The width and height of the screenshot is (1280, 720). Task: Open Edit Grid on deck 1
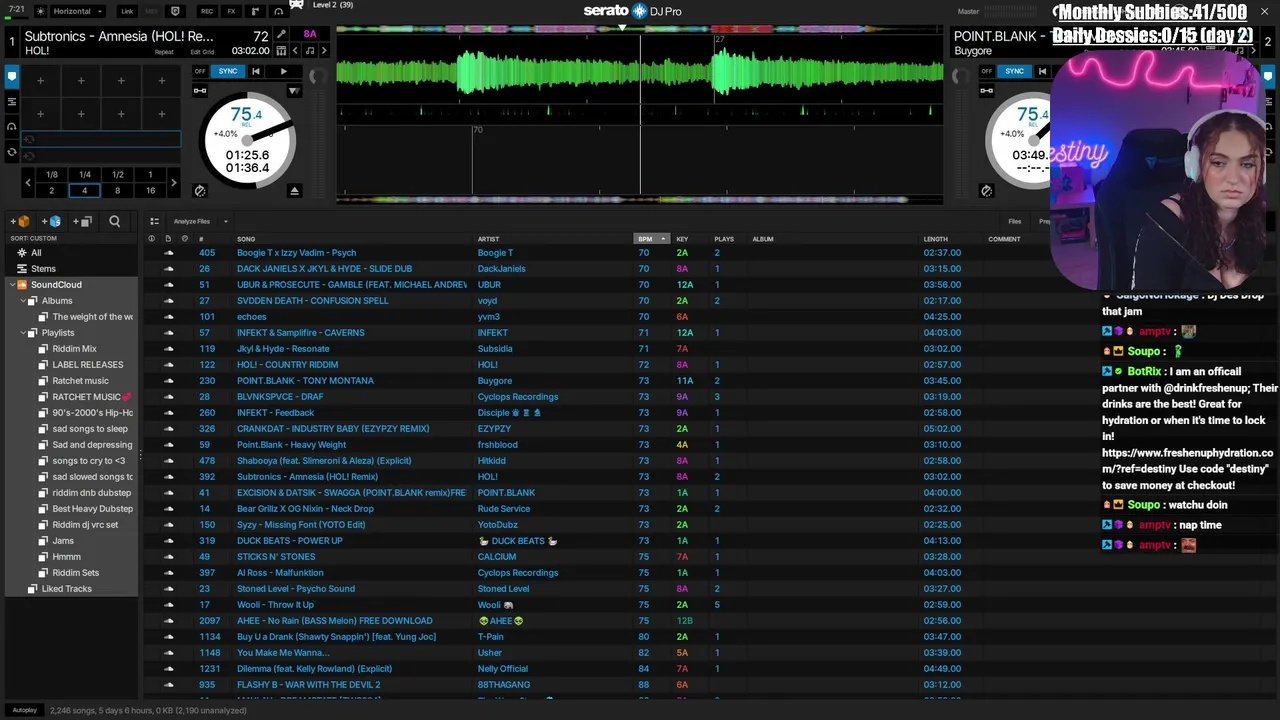202,52
